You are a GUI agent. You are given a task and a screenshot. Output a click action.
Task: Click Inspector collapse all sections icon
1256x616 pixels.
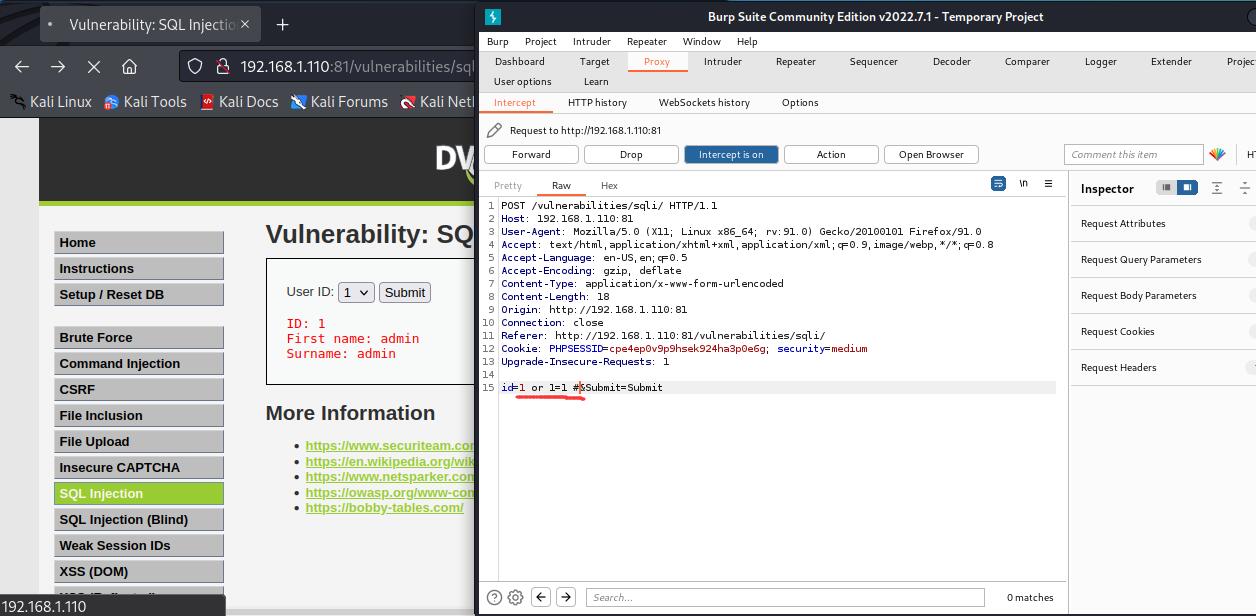(1245, 188)
